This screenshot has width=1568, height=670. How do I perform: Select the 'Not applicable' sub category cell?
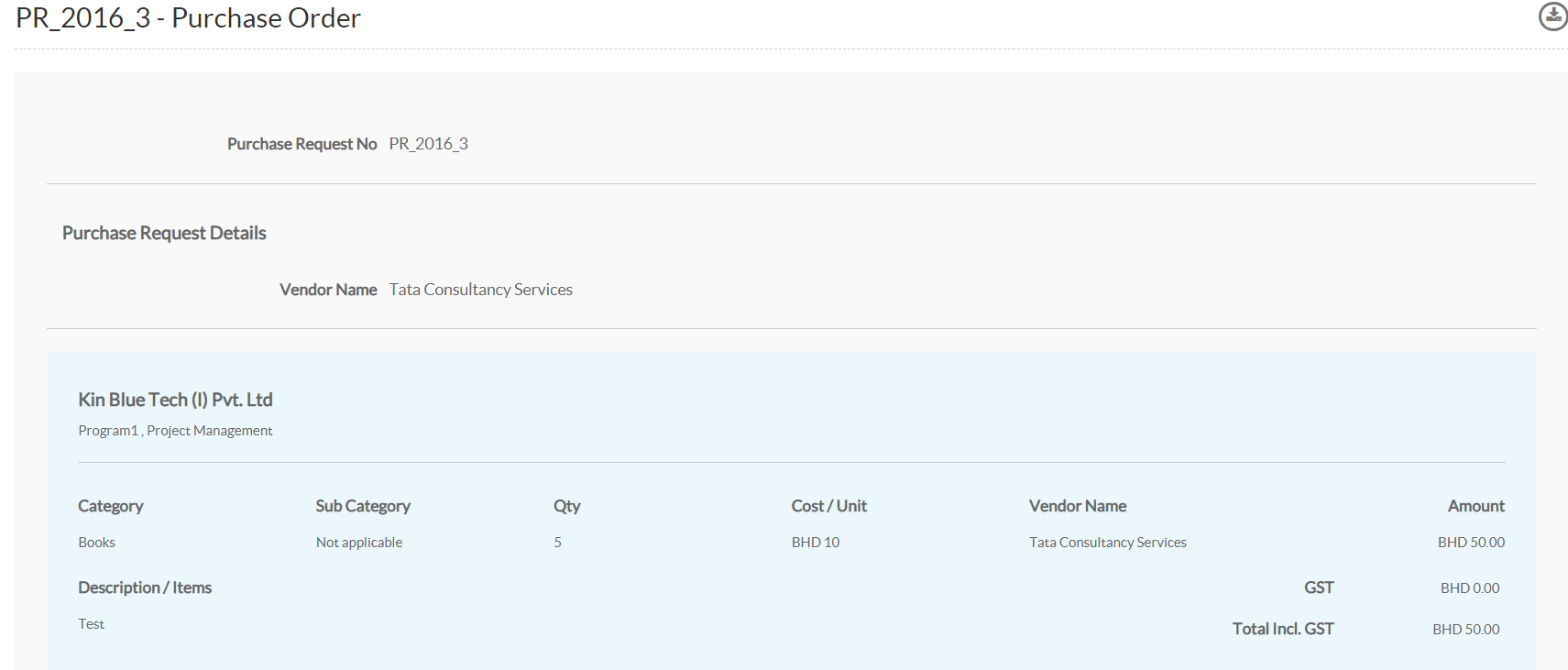pyautogui.click(x=359, y=543)
